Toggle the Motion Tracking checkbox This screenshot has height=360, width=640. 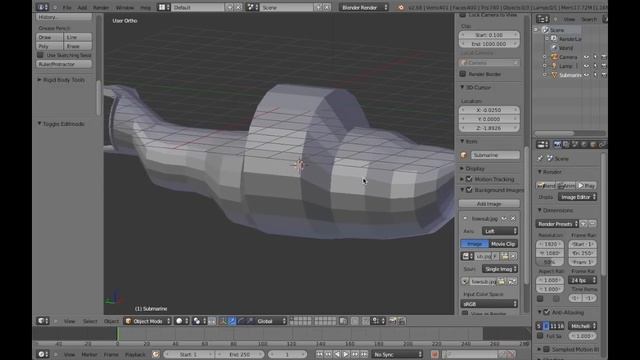469,179
